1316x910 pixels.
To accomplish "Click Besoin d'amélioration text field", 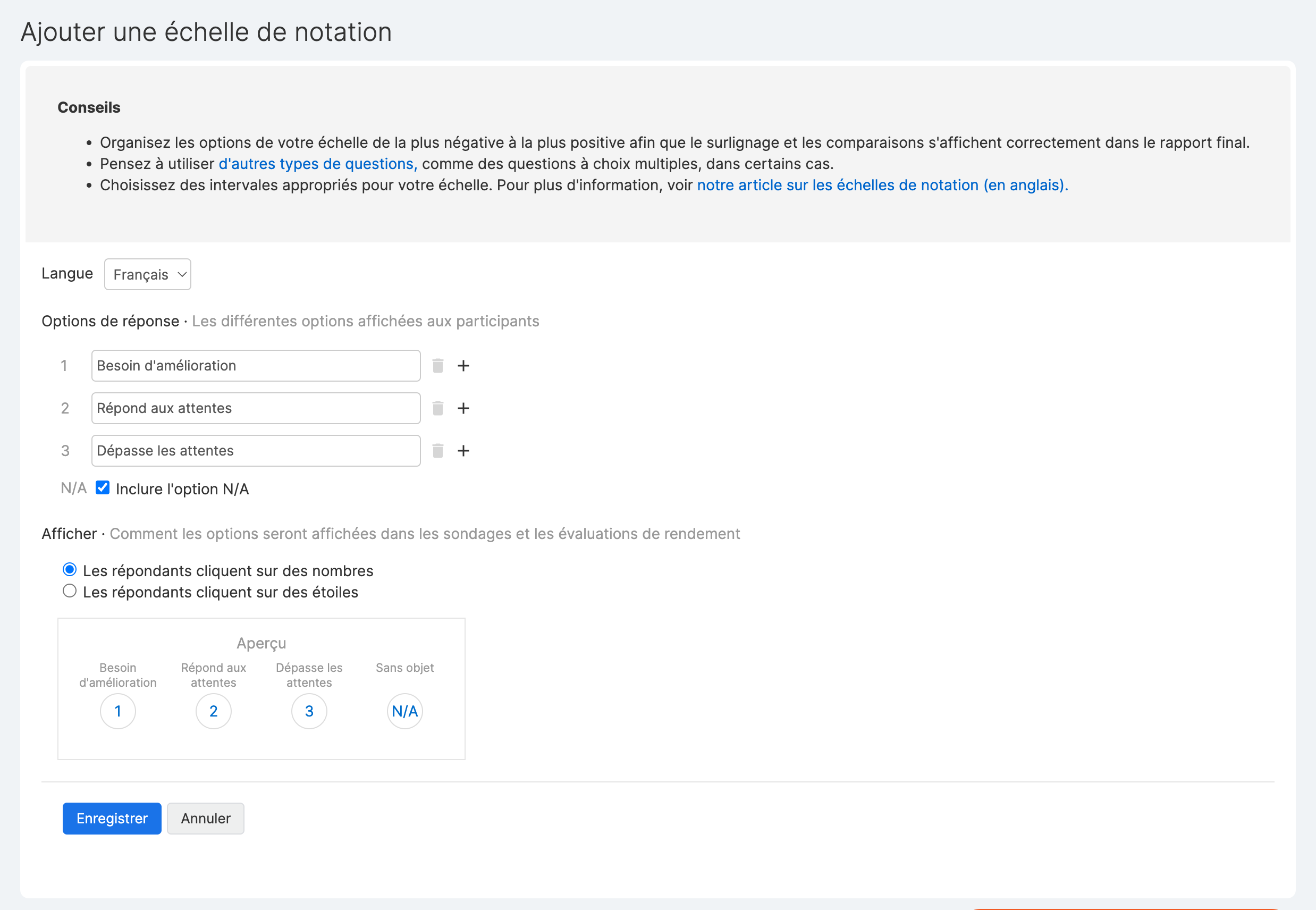I will click(256, 366).
